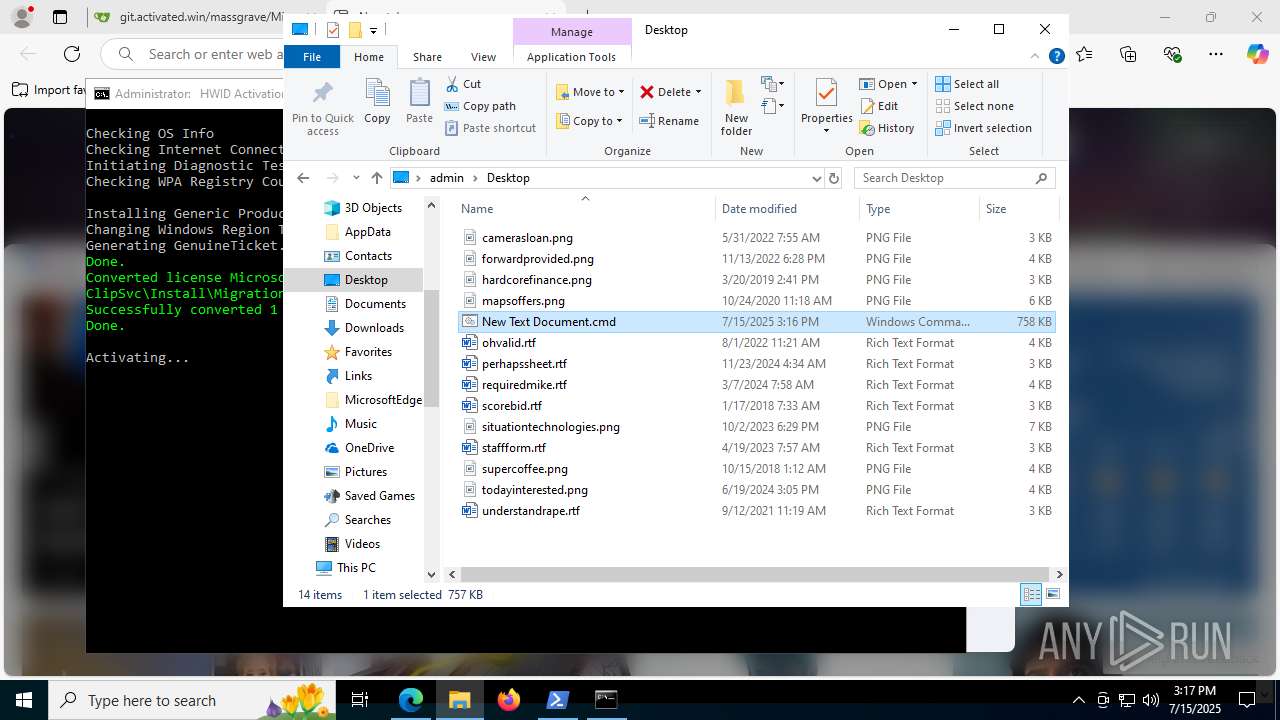The width and height of the screenshot is (1280, 720).
Task: Open Task View on taskbar
Action: tap(360, 700)
